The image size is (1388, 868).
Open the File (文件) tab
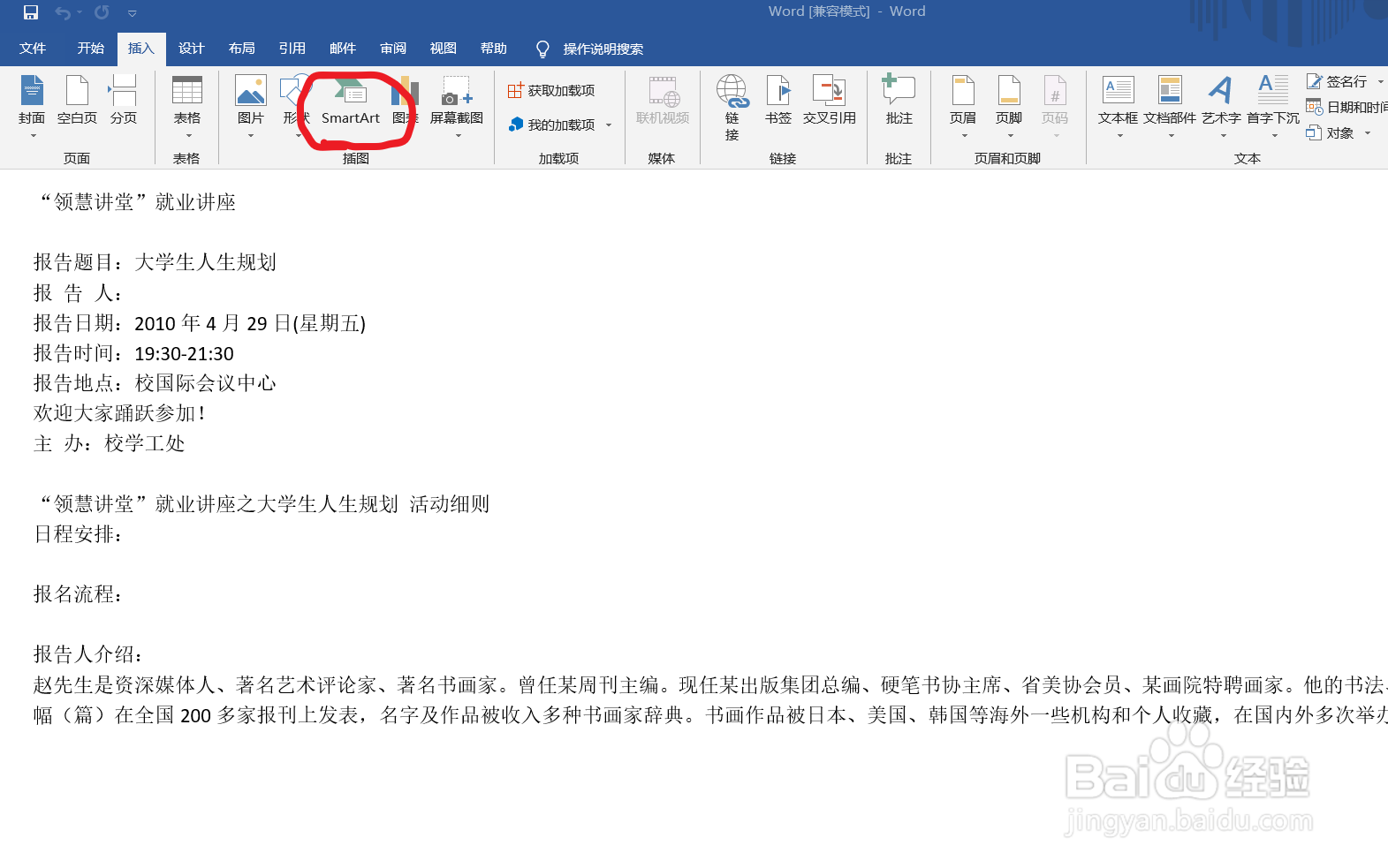33,49
